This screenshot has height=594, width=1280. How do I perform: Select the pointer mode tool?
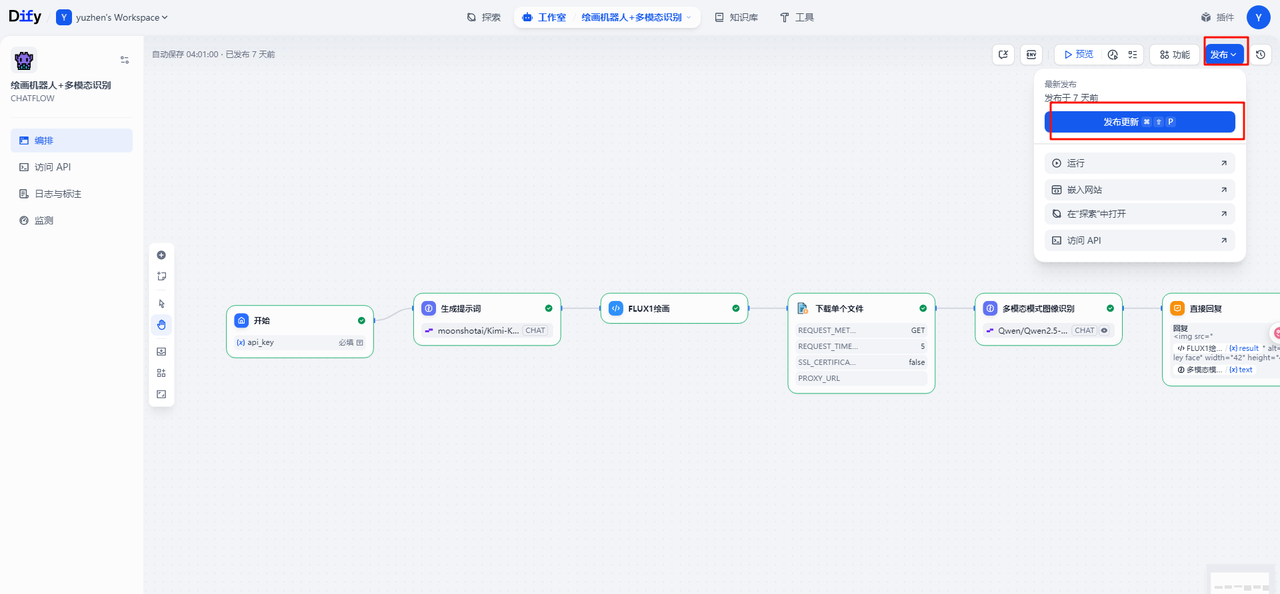point(161,304)
